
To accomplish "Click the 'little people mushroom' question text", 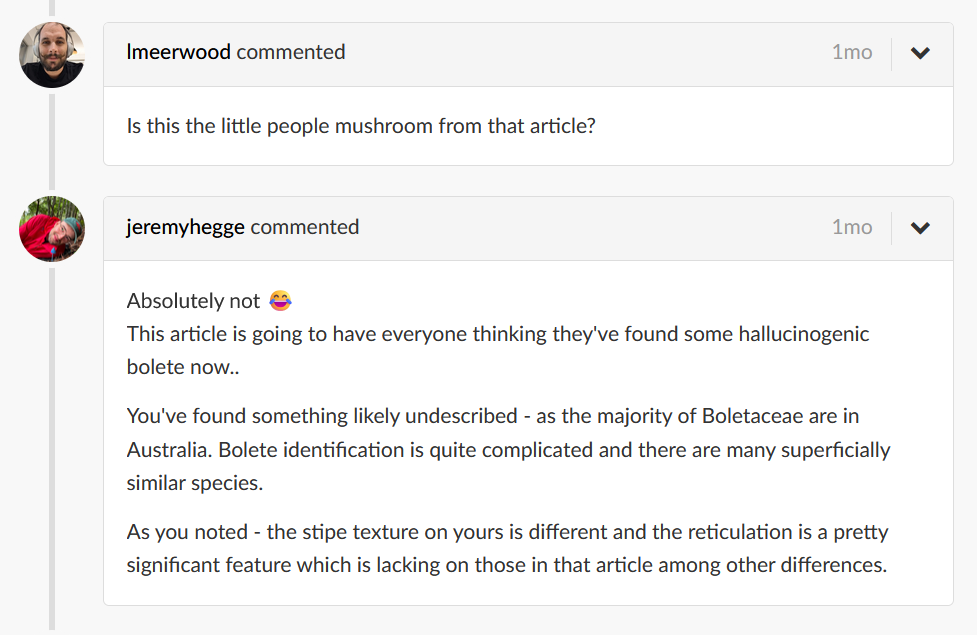I will tap(361, 127).
